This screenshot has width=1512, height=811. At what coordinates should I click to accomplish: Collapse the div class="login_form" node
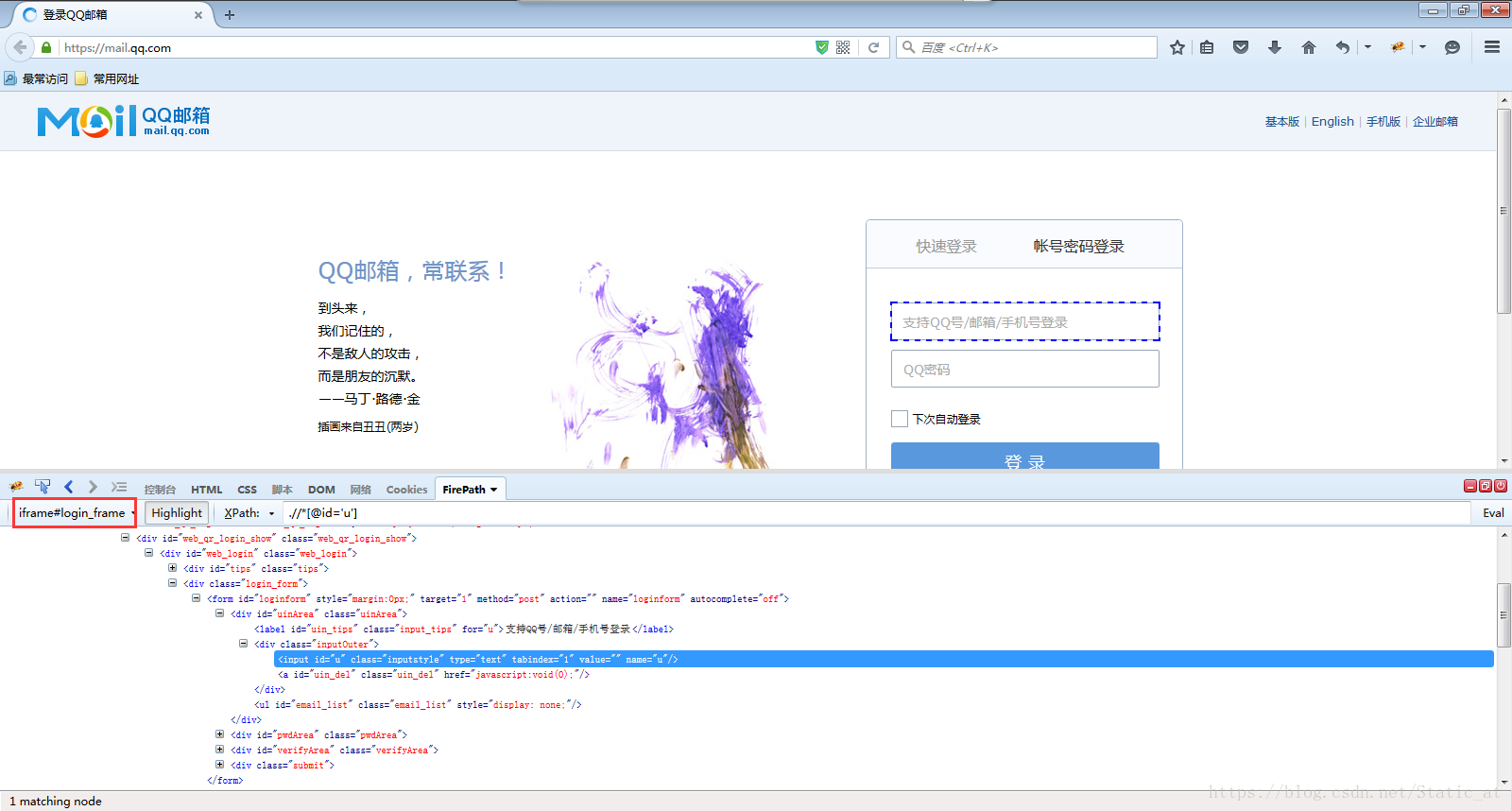coord(172,583)
